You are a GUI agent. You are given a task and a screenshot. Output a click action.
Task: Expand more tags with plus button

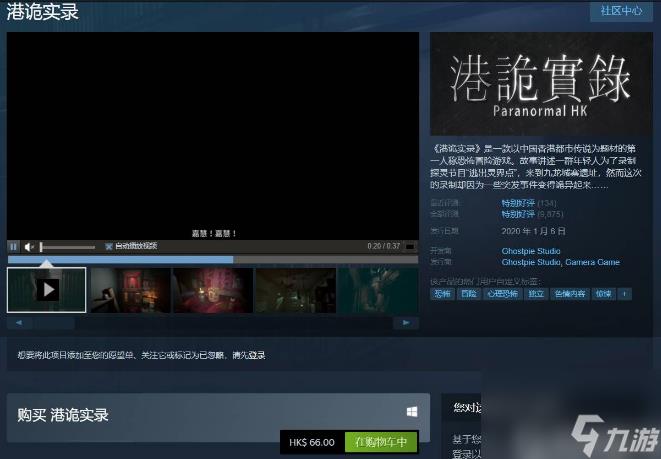(624, 294)
